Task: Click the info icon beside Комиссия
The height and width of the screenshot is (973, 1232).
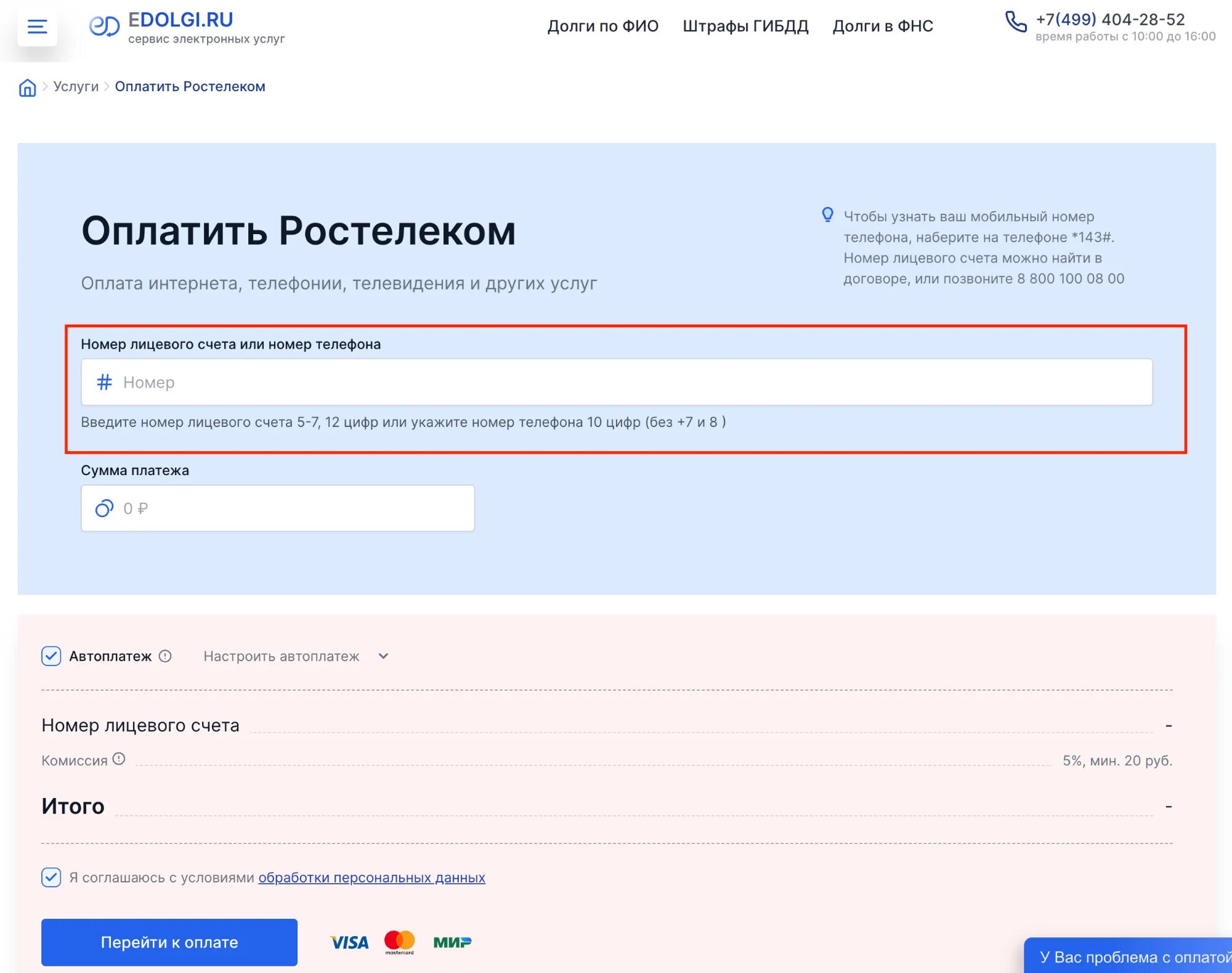Action: coord(119,759)
